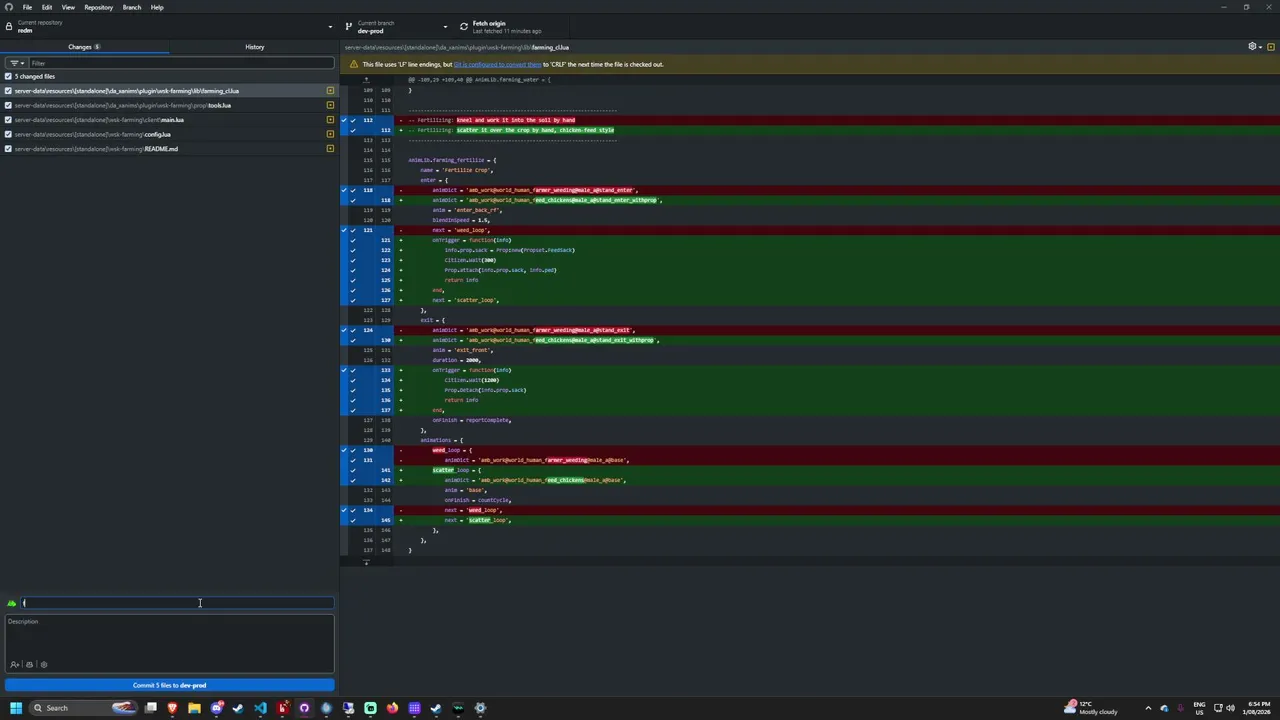Image resolution: width=1280 pixels, height=720 pixels.
Task: Click modified status icon for config.lua
Action: (x=330, y=134)
